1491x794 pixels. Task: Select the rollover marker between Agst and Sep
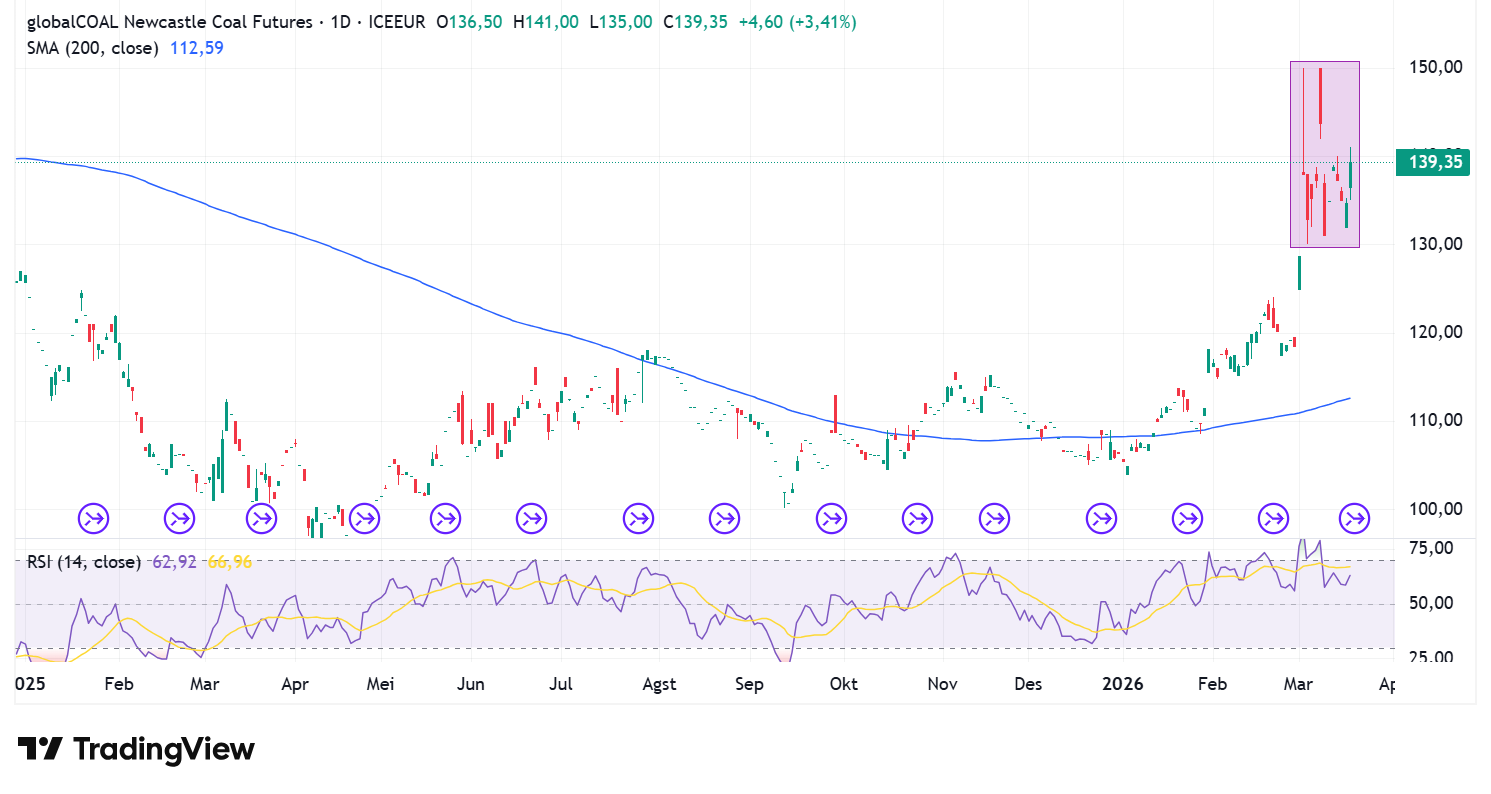tap(724, 519)
